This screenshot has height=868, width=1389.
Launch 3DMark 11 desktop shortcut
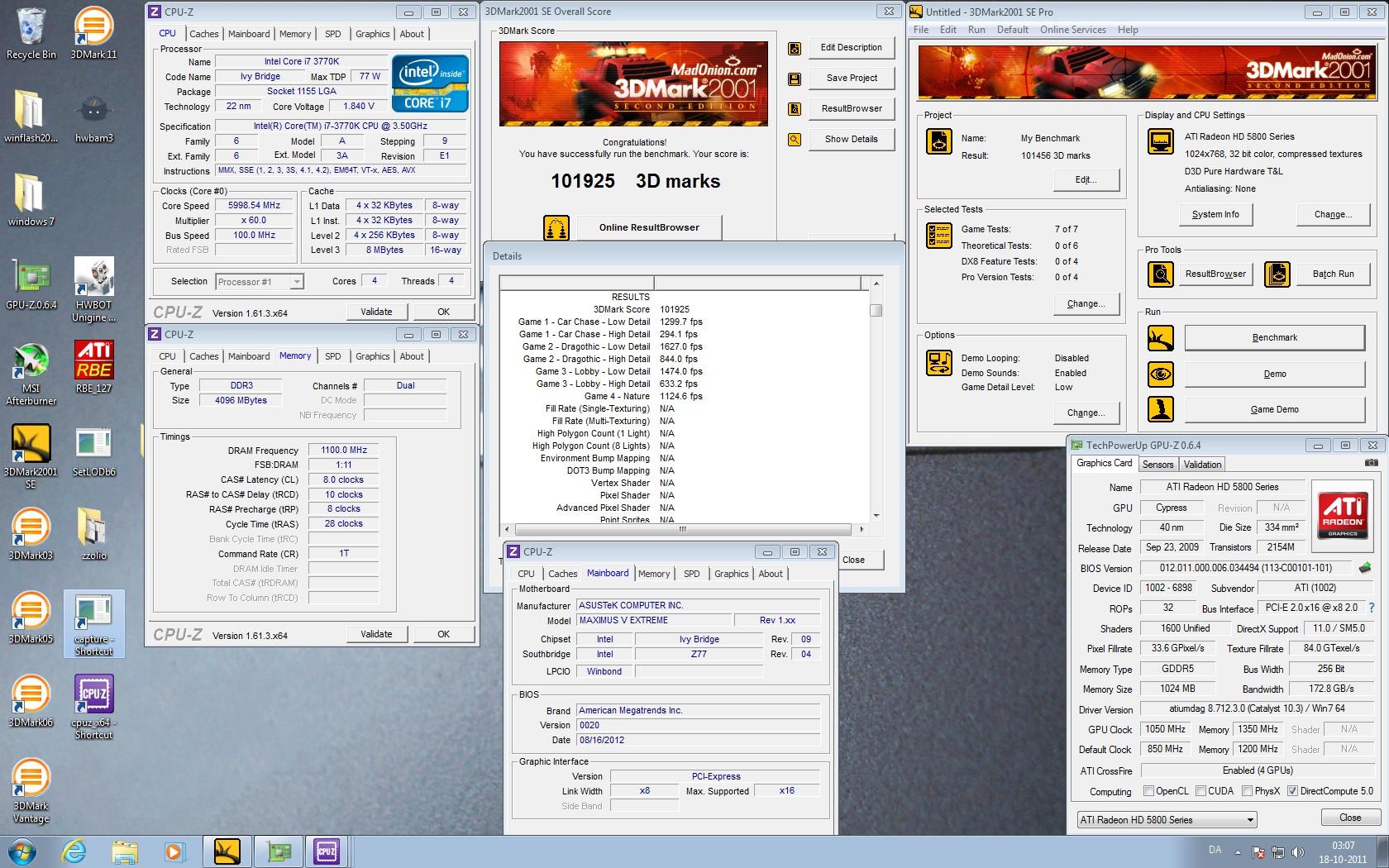[x=93, y=33]
